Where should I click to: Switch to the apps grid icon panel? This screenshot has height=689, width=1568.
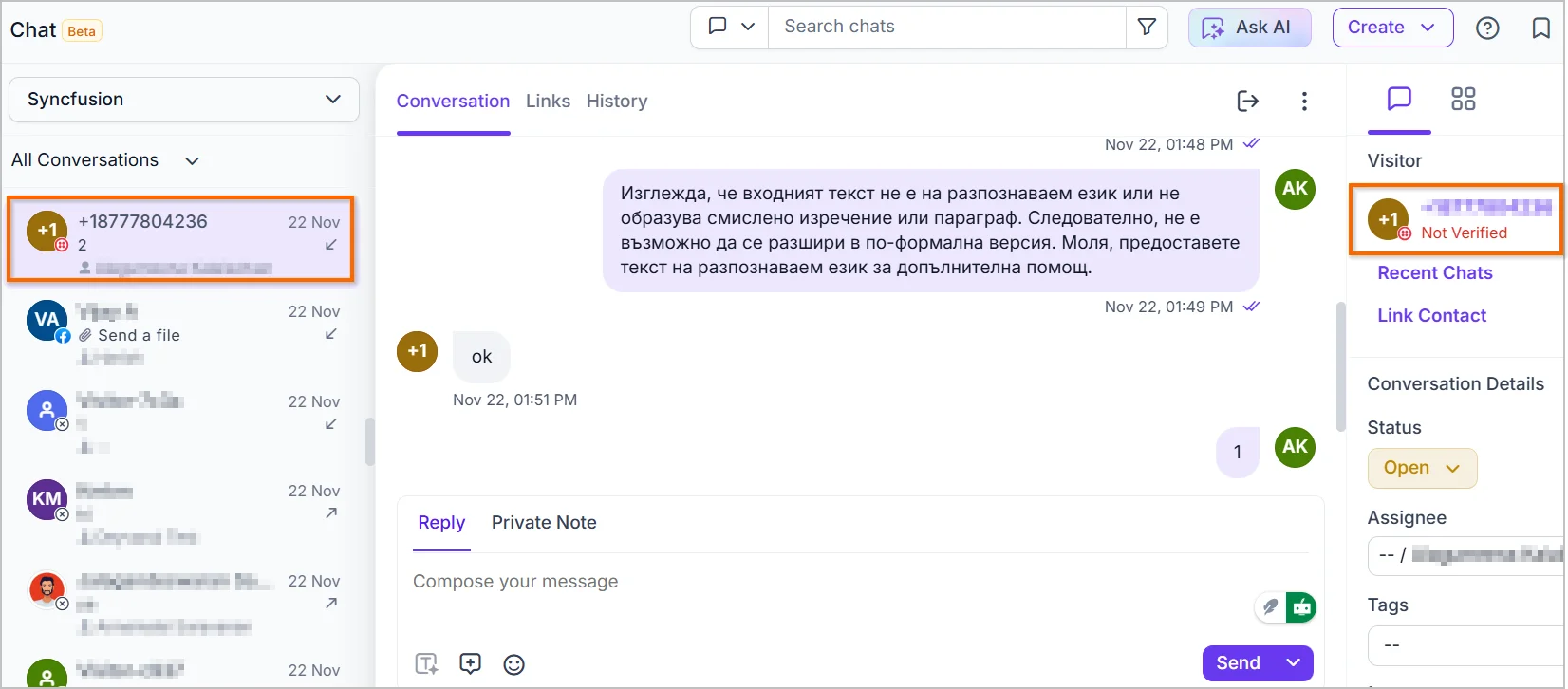[1463, 99]
